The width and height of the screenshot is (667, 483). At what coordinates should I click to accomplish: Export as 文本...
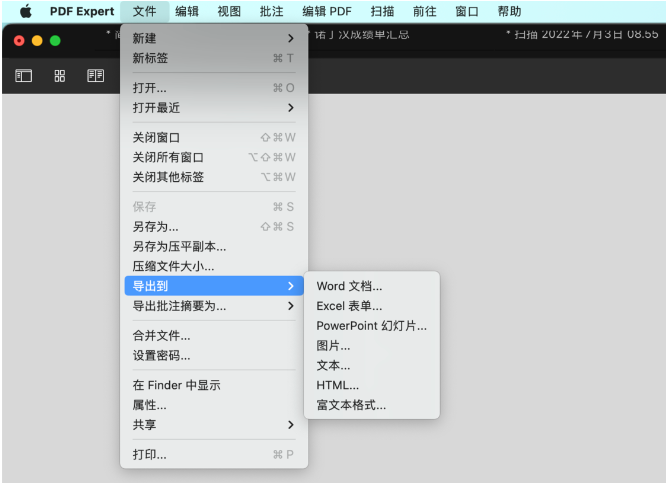pos(372,366)
